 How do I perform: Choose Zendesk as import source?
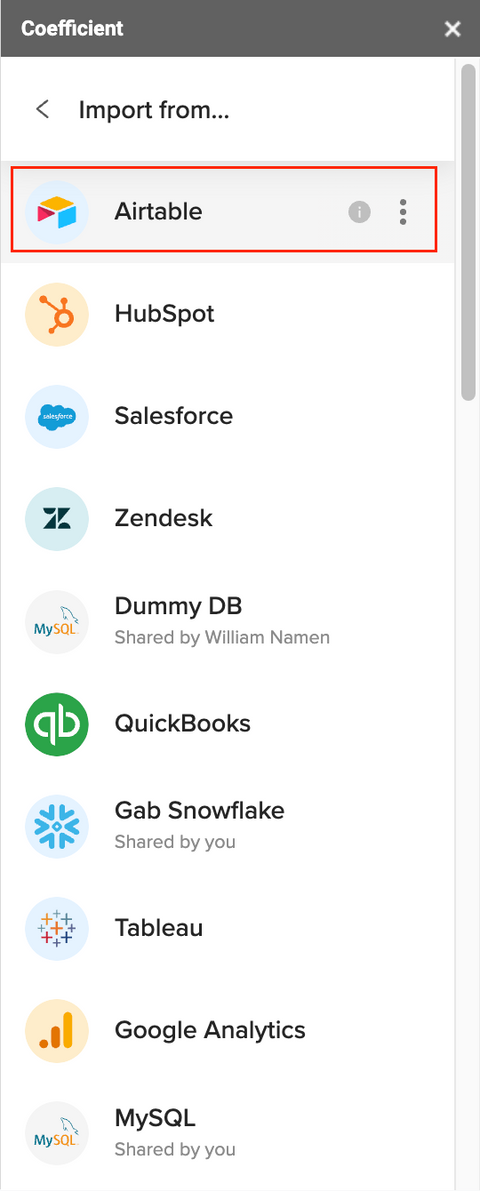coord(228,519)
